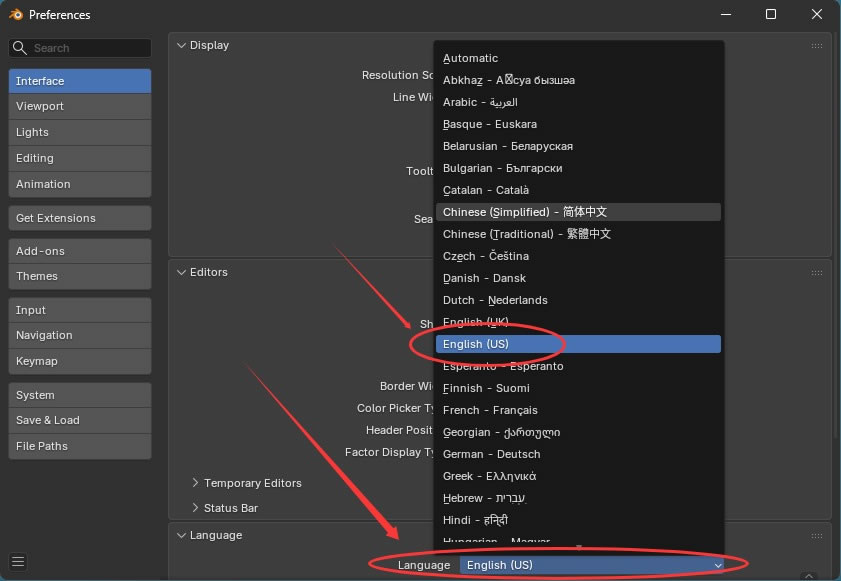Click the Language panel grip handle
Viewport: 841px width, 581px height.
(817, 535)
